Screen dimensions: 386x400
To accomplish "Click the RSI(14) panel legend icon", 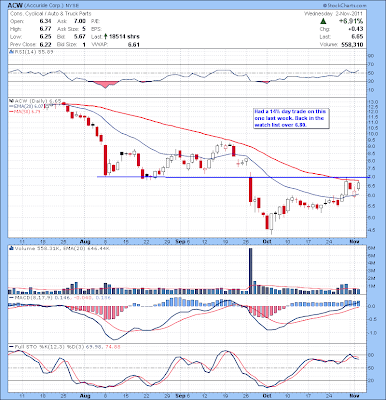I will 11,52.
